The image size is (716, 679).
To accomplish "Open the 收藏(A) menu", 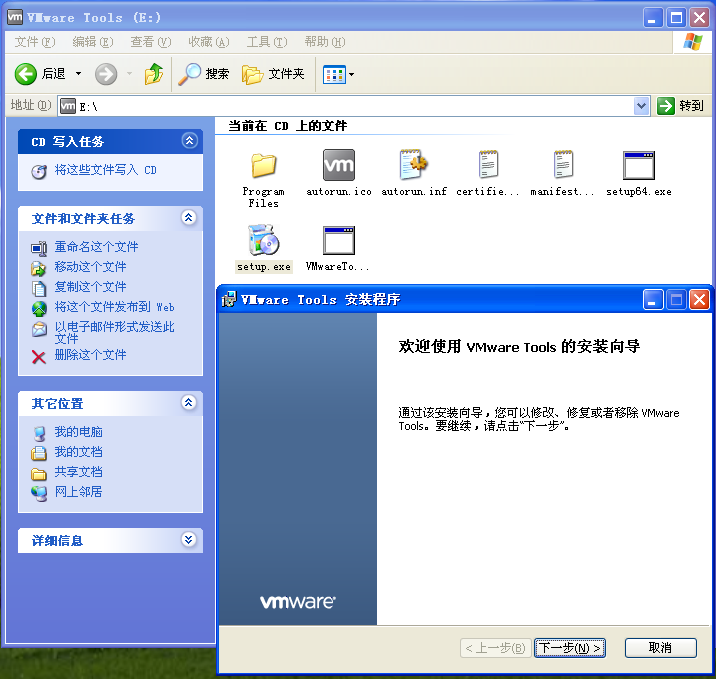I will [x=209, y=42].
